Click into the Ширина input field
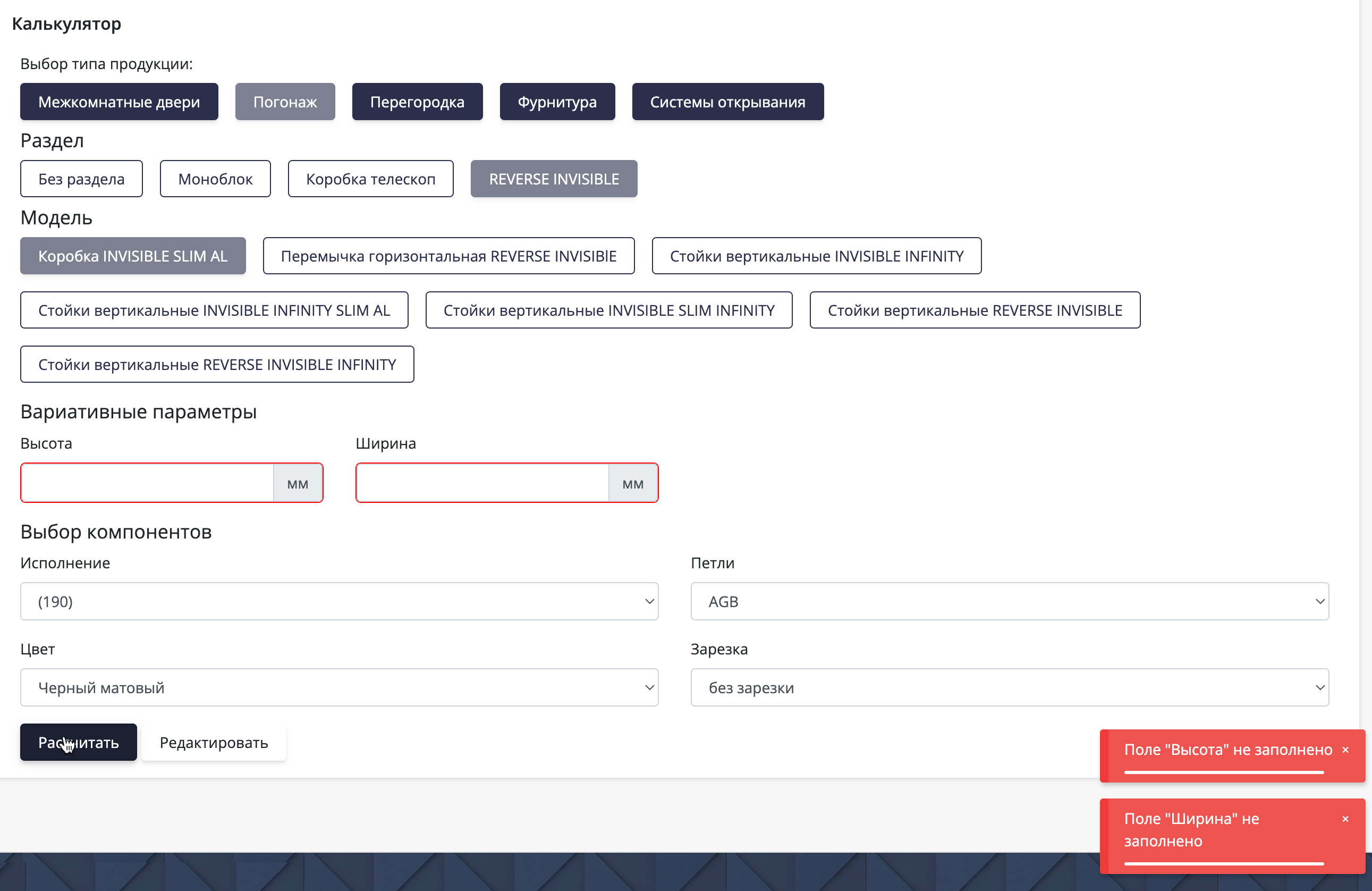Image resolution: width=1372 pixels, height=891 pixels. [482, 483]
